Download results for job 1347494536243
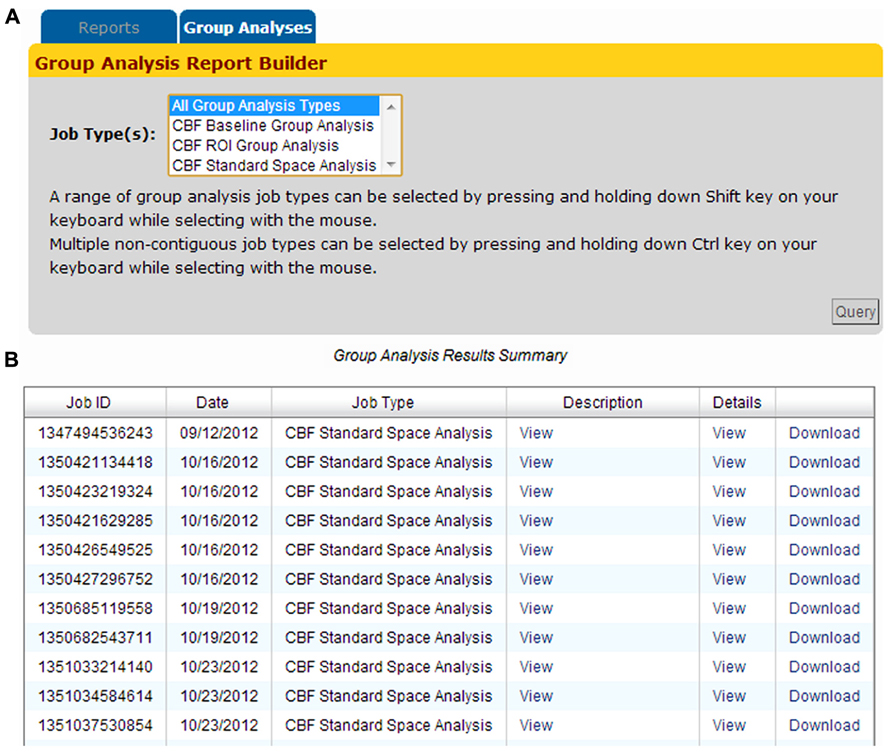 coord(824,433)
